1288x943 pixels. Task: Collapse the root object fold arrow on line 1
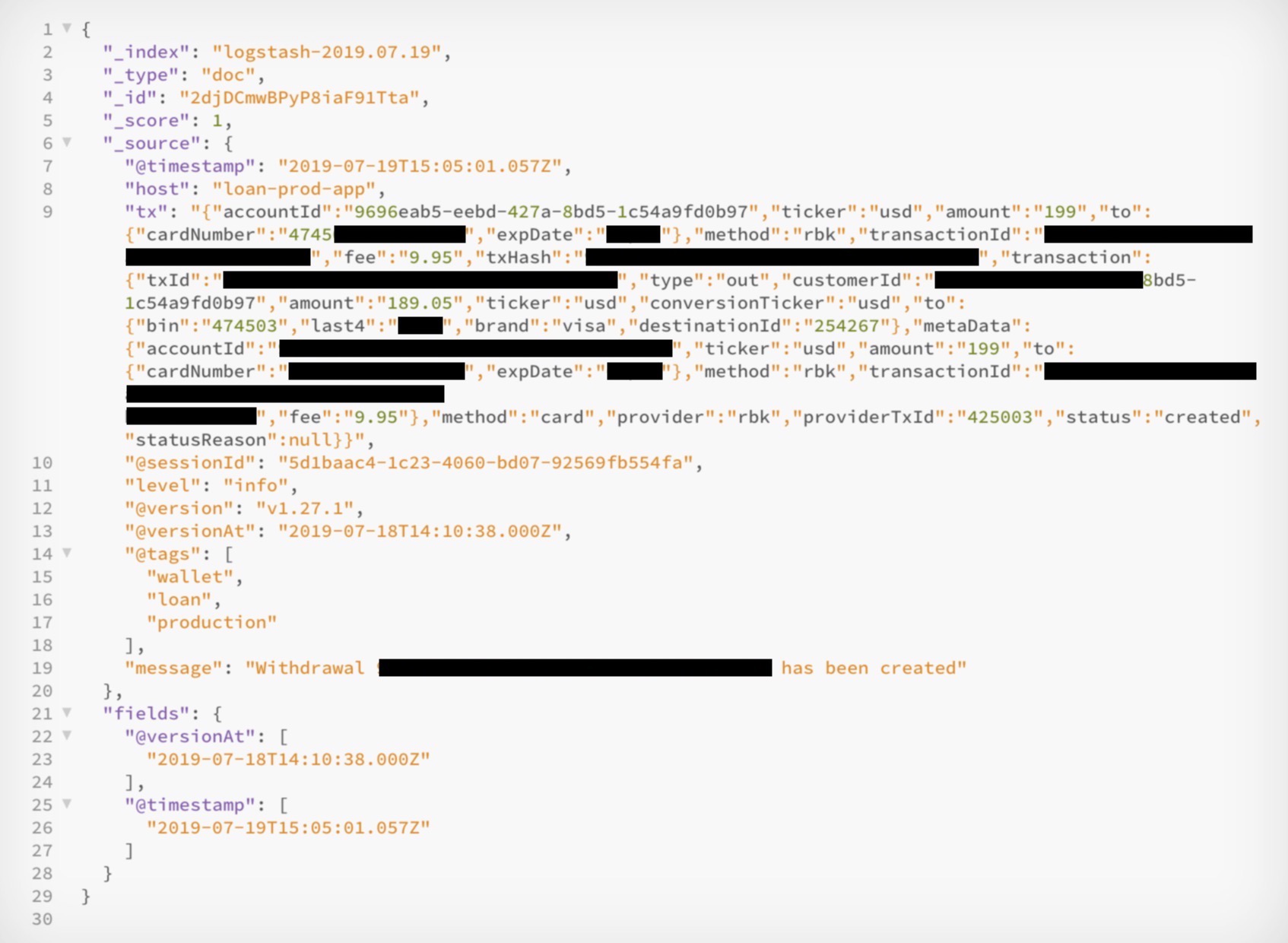[x=67, y=28]
